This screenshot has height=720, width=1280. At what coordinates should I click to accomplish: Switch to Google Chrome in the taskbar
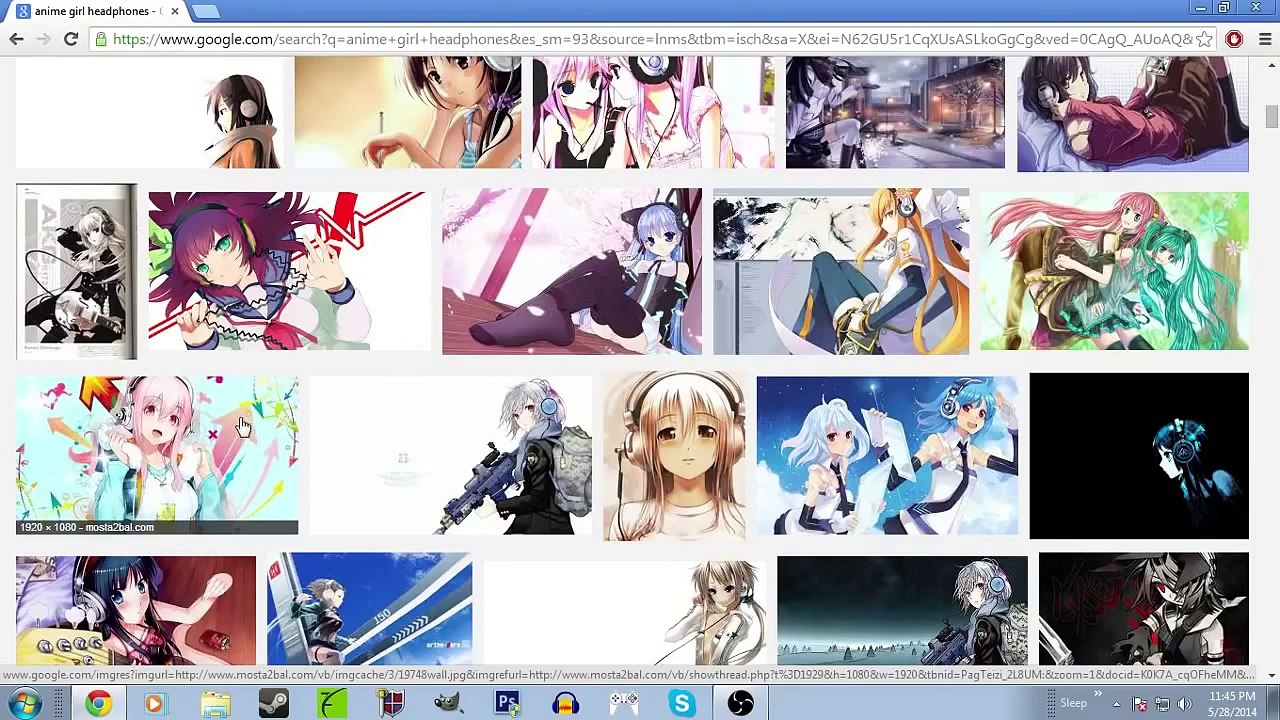point(98,704)
